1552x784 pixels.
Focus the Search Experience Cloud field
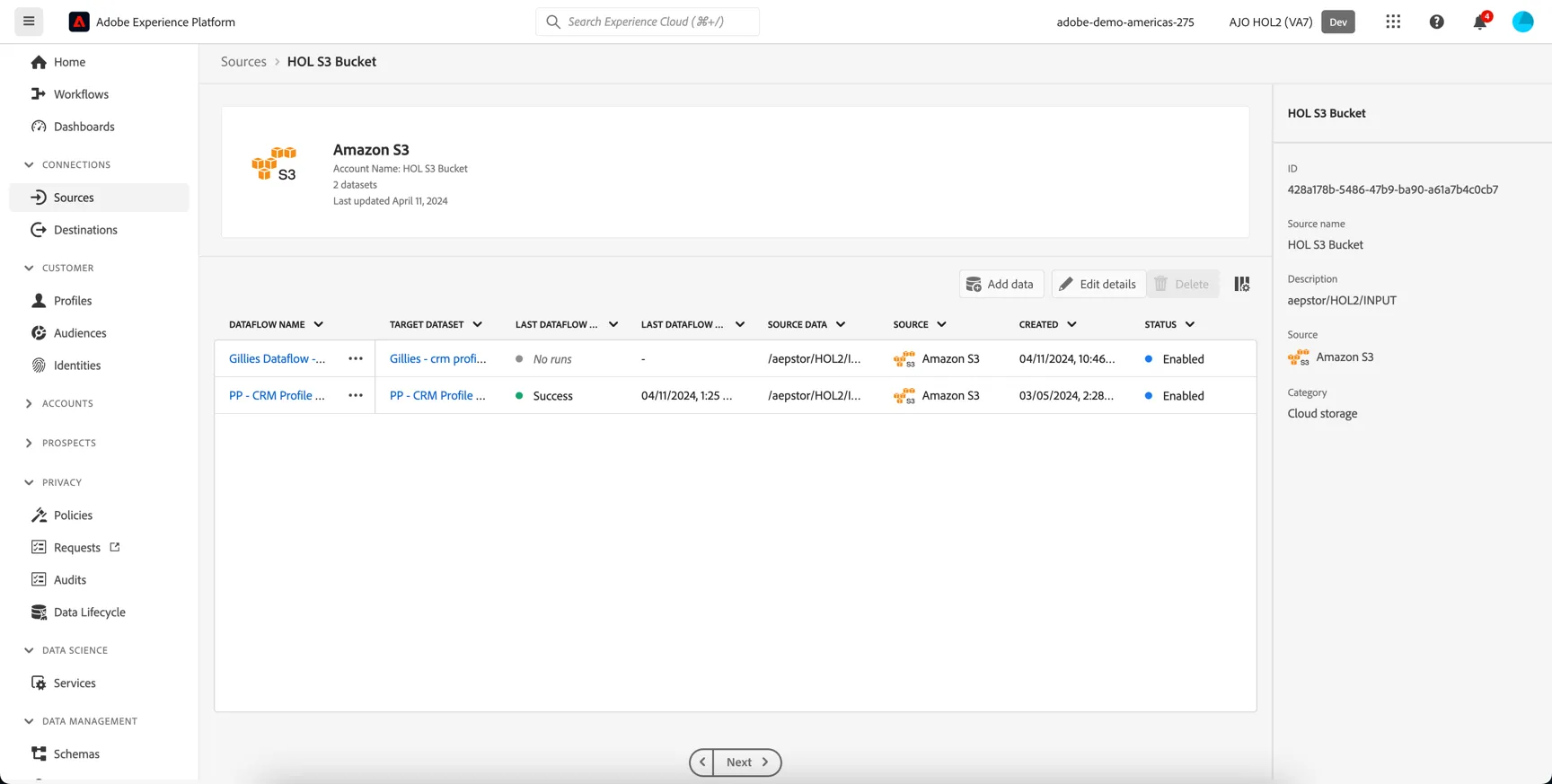point(648,22)
